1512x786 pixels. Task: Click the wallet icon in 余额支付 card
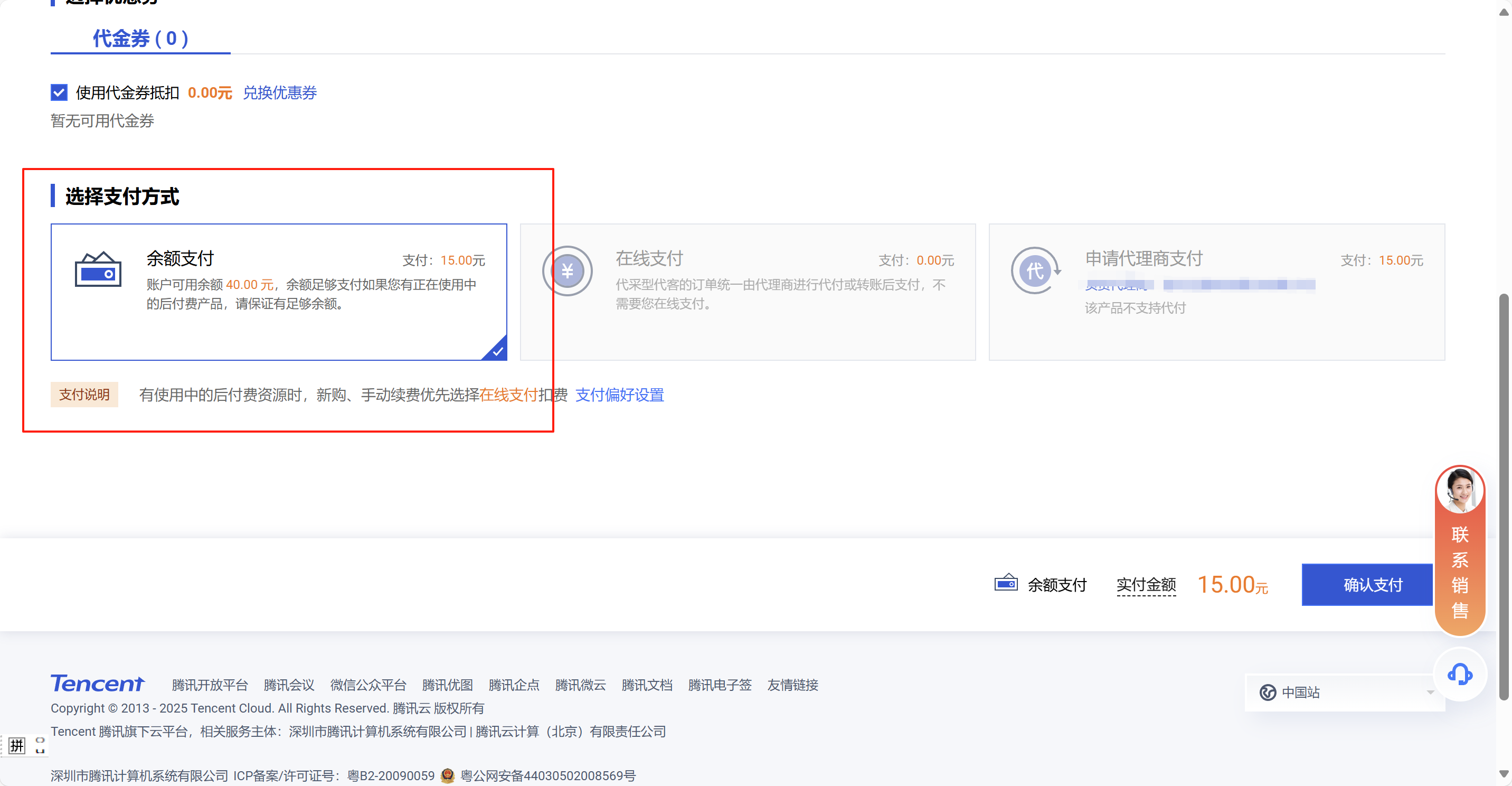pos(98,269)
